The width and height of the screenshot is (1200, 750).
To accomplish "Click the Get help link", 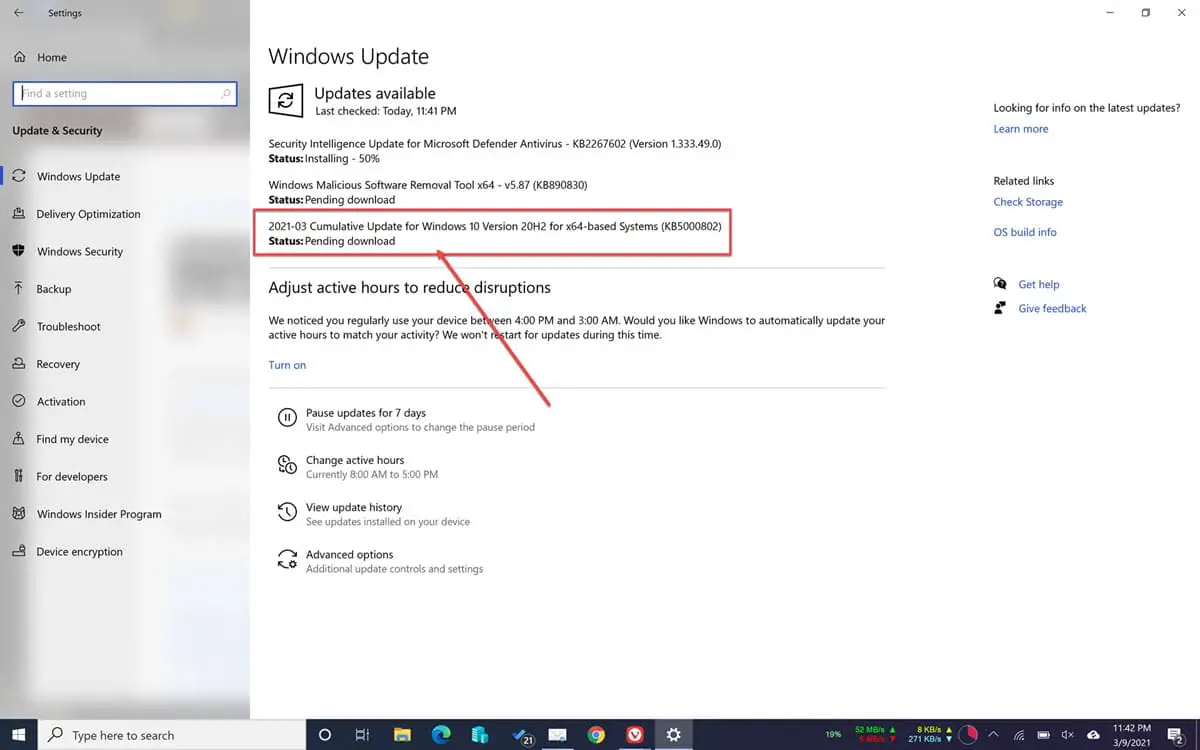I will (x=1039, y=285).
